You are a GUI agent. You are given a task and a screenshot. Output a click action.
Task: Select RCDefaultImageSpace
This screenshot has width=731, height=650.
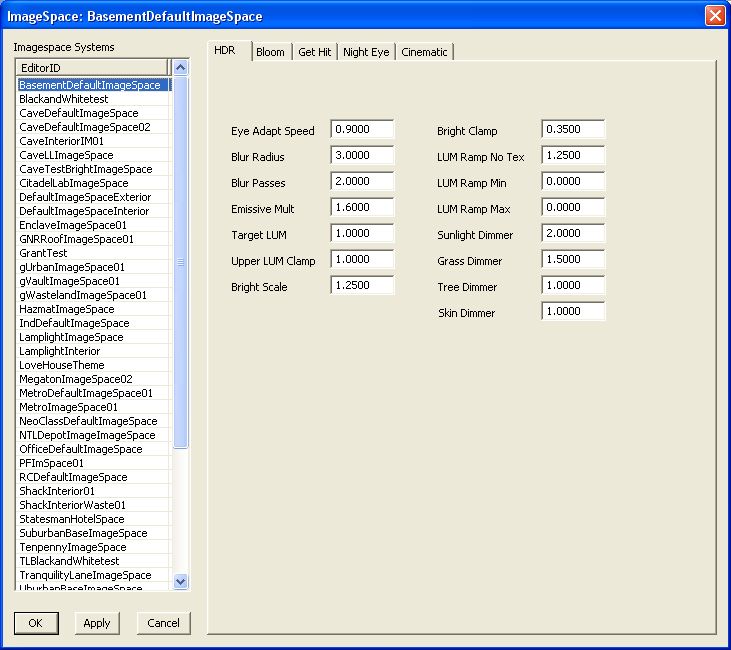pyautogui.click(x=93, y=477)
